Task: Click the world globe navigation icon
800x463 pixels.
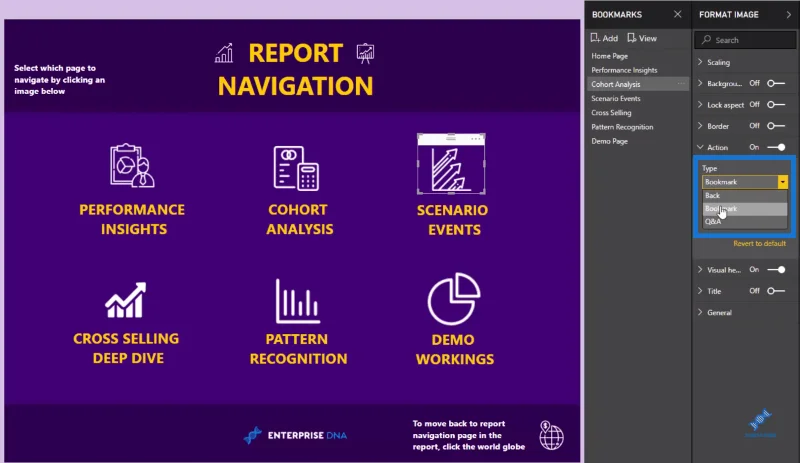Action: click(x=551, y=435)
